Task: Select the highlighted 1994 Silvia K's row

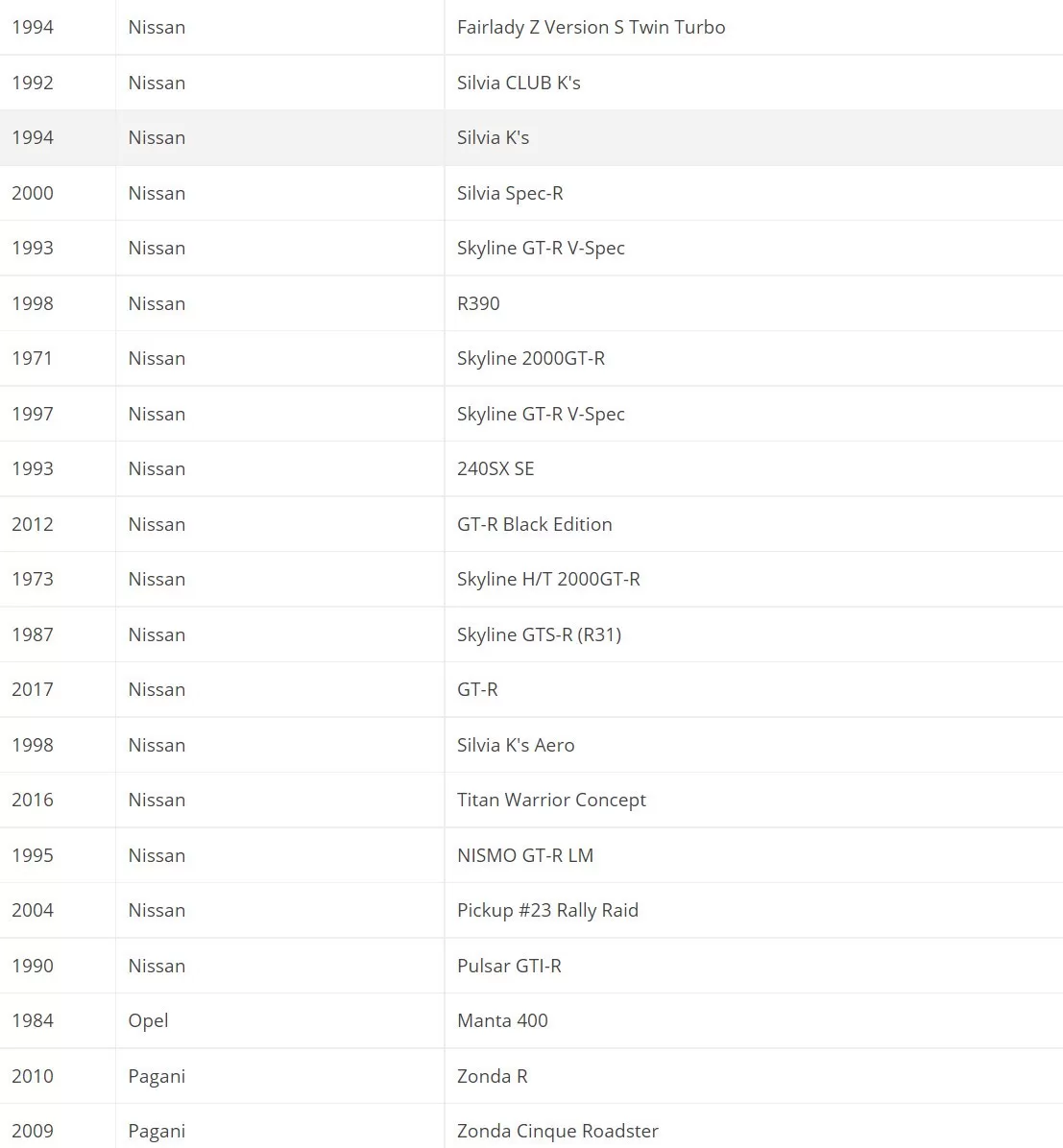Action: click(531, 137)
